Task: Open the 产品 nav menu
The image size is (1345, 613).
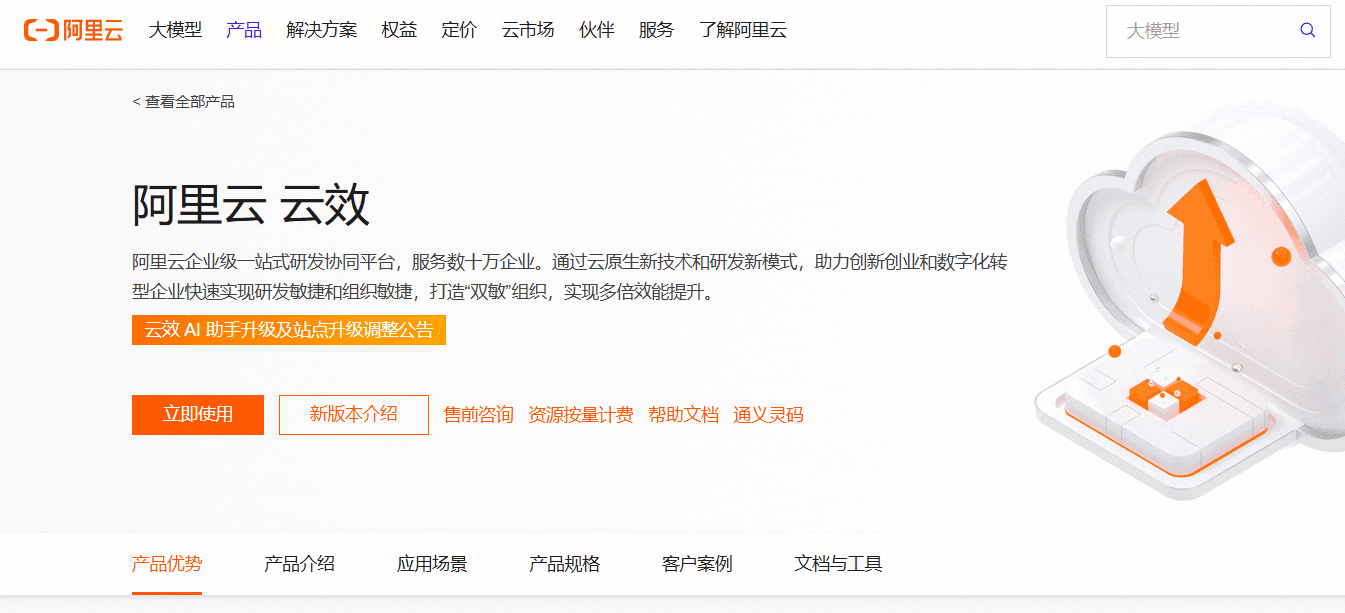Action: point(244,30)
